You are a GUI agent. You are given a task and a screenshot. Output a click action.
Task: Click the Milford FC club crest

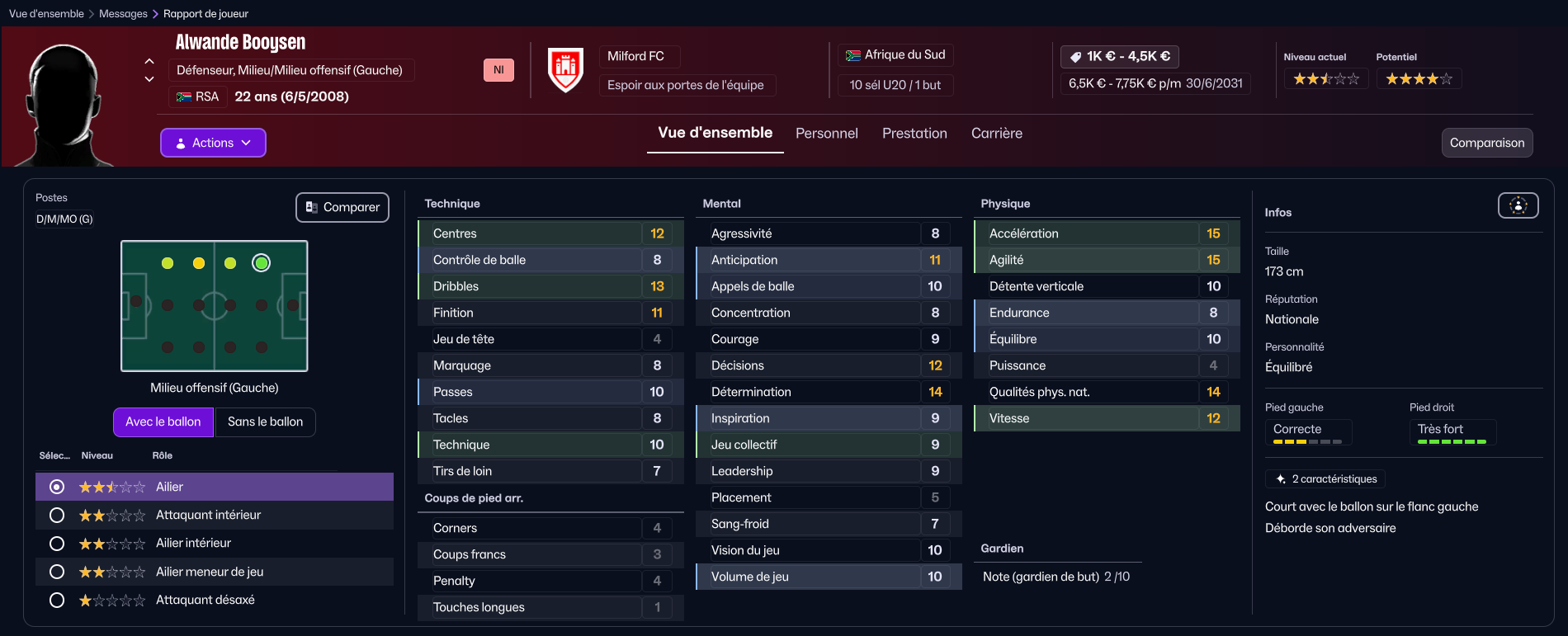pyautogui.click(x=565, y=70)
